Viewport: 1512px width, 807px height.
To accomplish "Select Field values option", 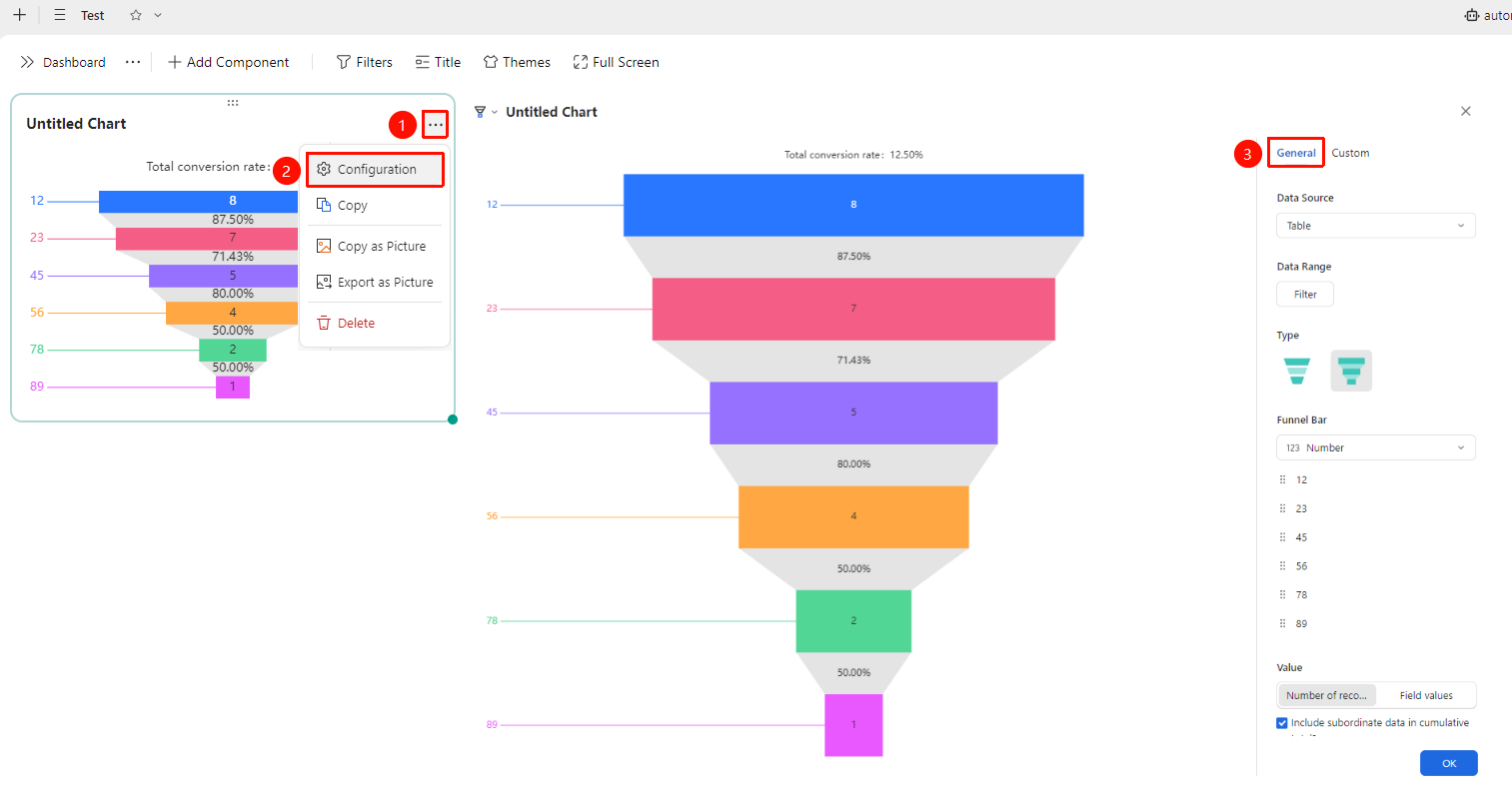I will coord(1426,695).
